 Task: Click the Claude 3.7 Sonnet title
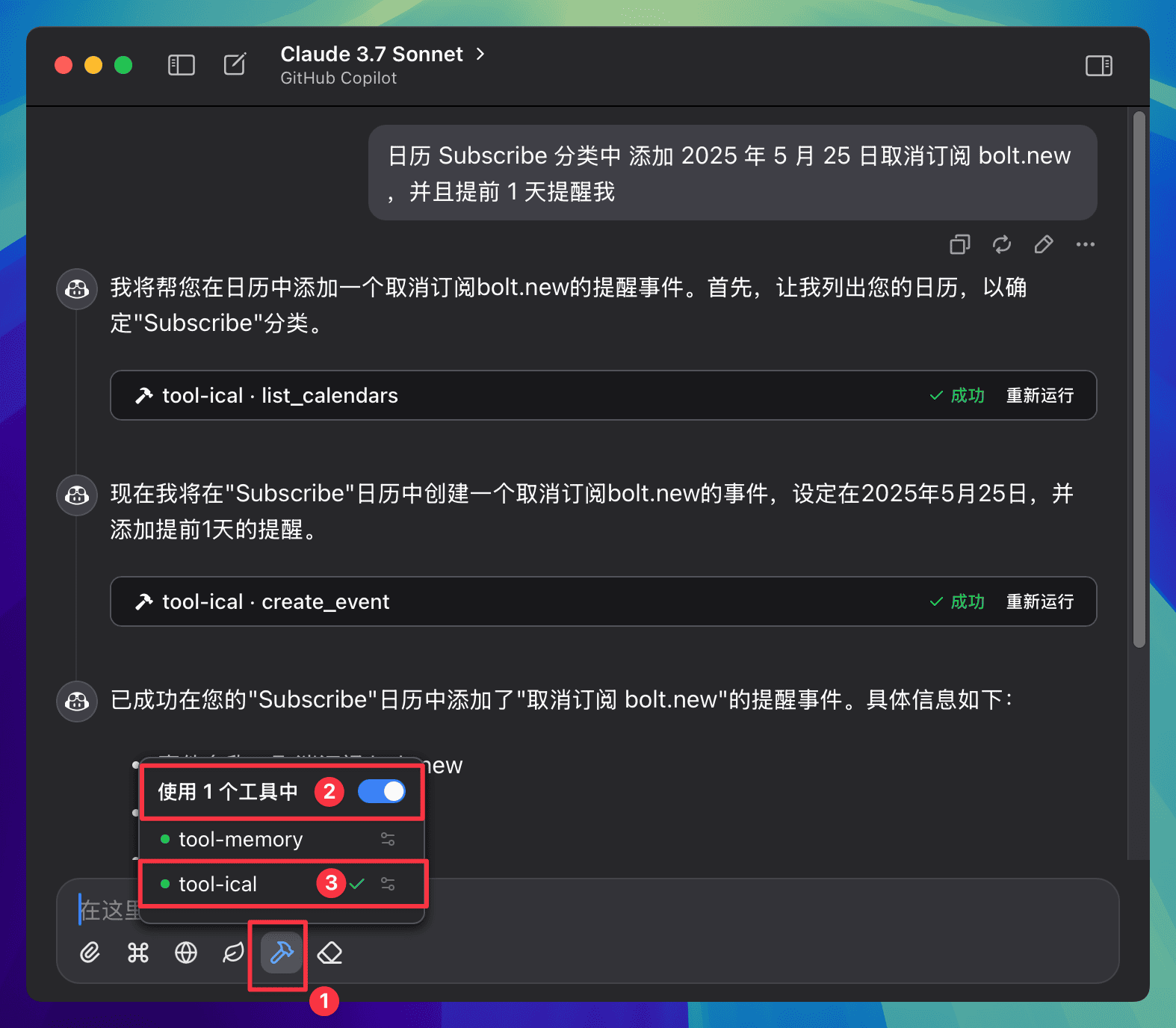371,54
